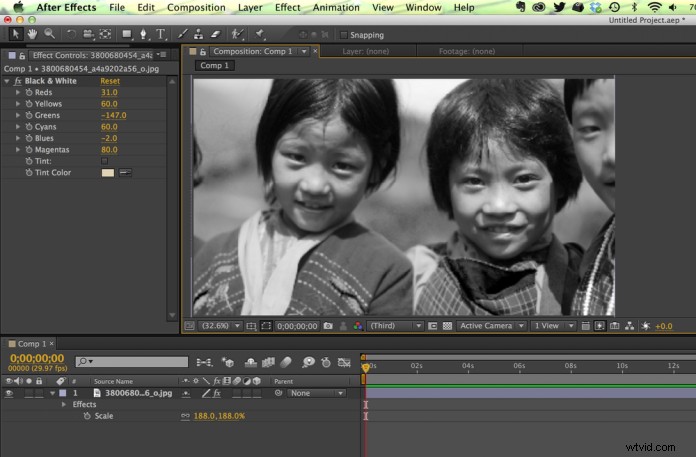Enable the Snapping checkbox
696x457 pixels.
click(343, 35)
